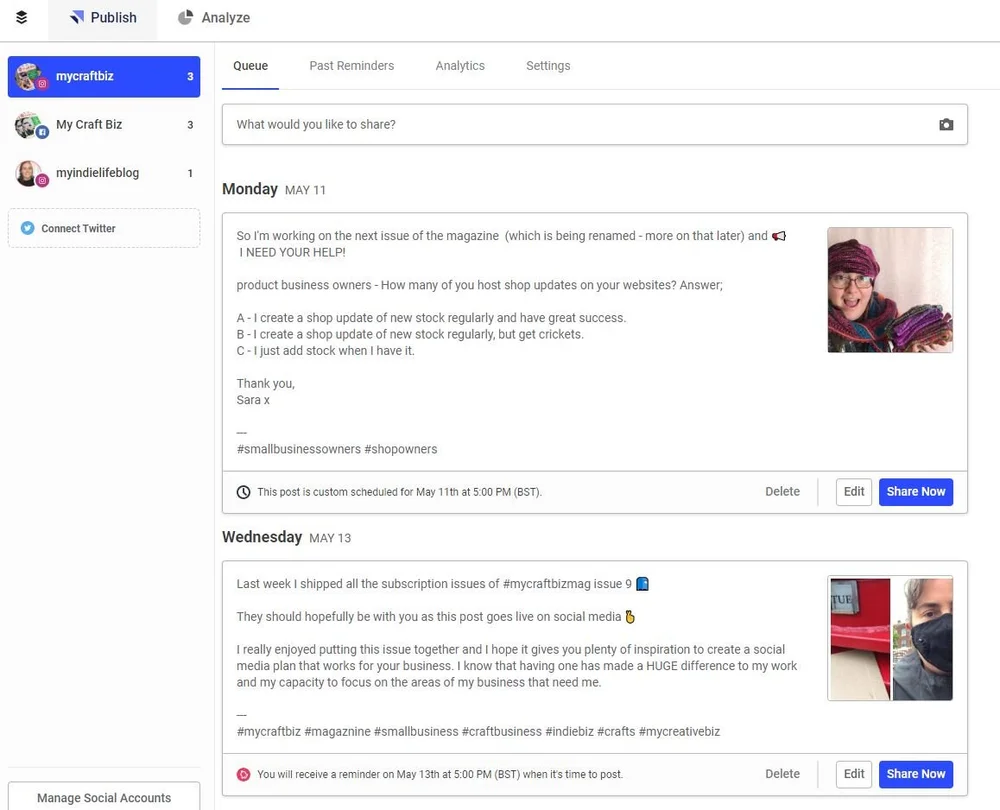
Task: Click the camera icon in composer
Action: (x=946, y=124)
